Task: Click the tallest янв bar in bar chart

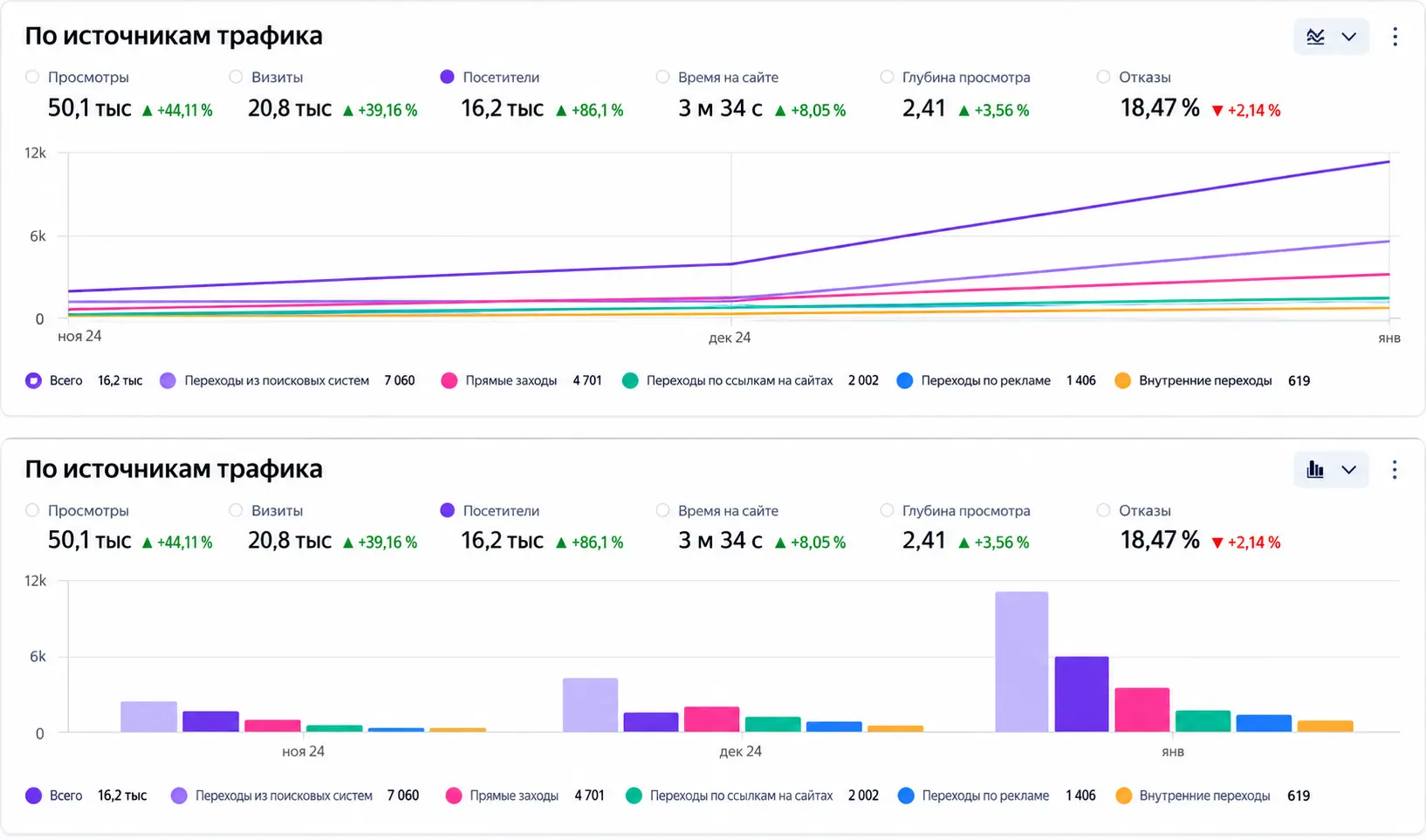Action: click(x=1021, y=662)
